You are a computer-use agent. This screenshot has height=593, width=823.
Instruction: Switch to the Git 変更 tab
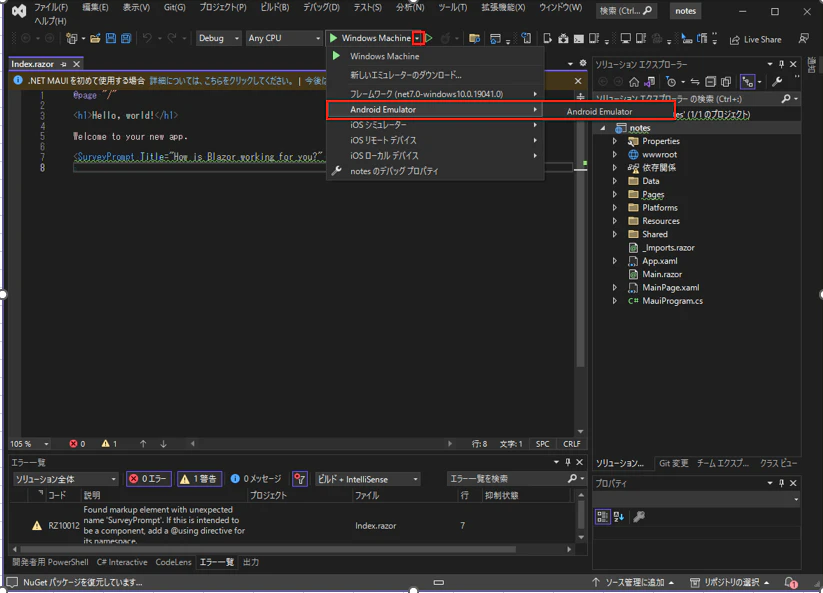[673, 463]
